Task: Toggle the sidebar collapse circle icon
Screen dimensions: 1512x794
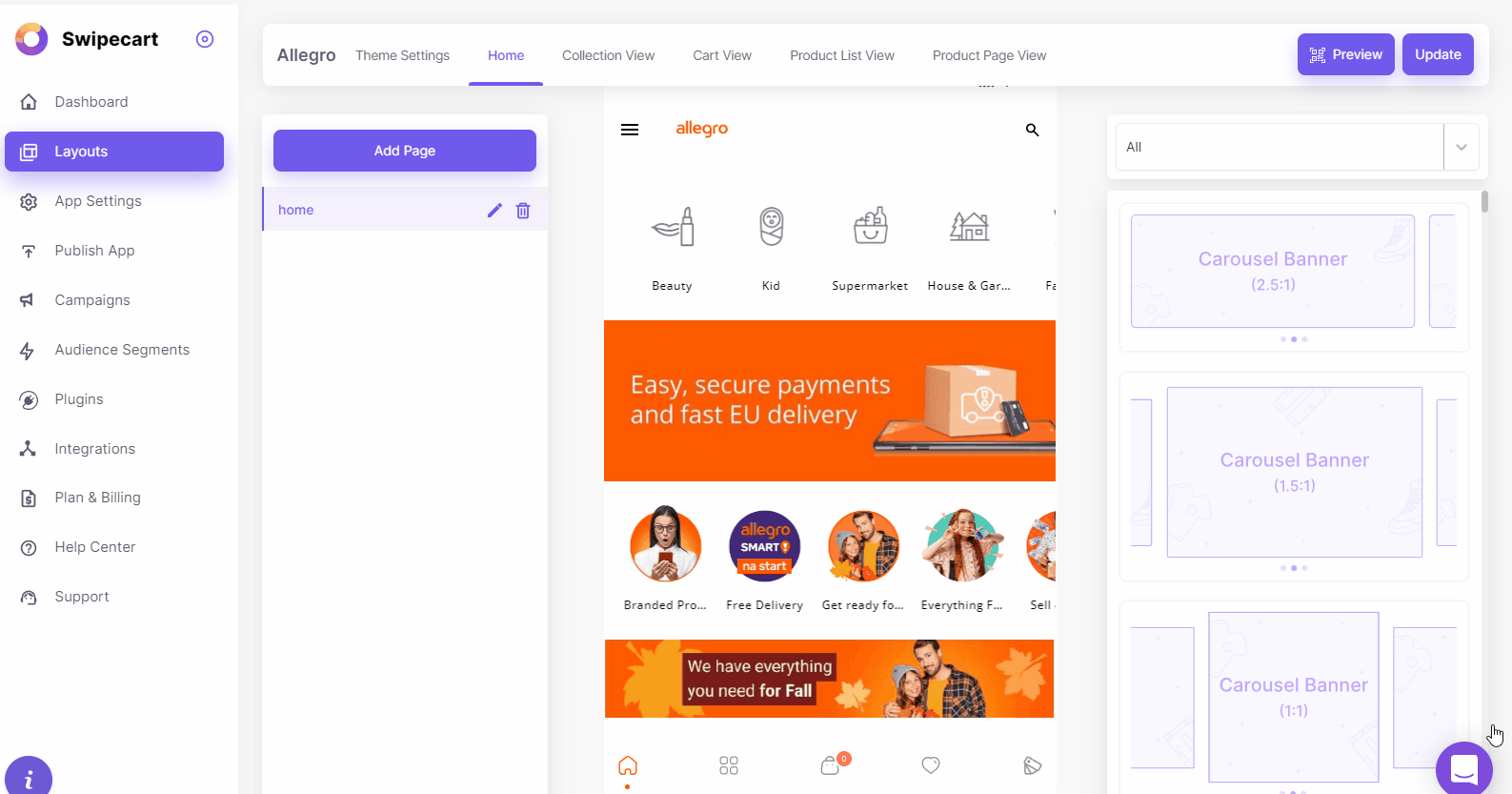Action: (205, 39)
